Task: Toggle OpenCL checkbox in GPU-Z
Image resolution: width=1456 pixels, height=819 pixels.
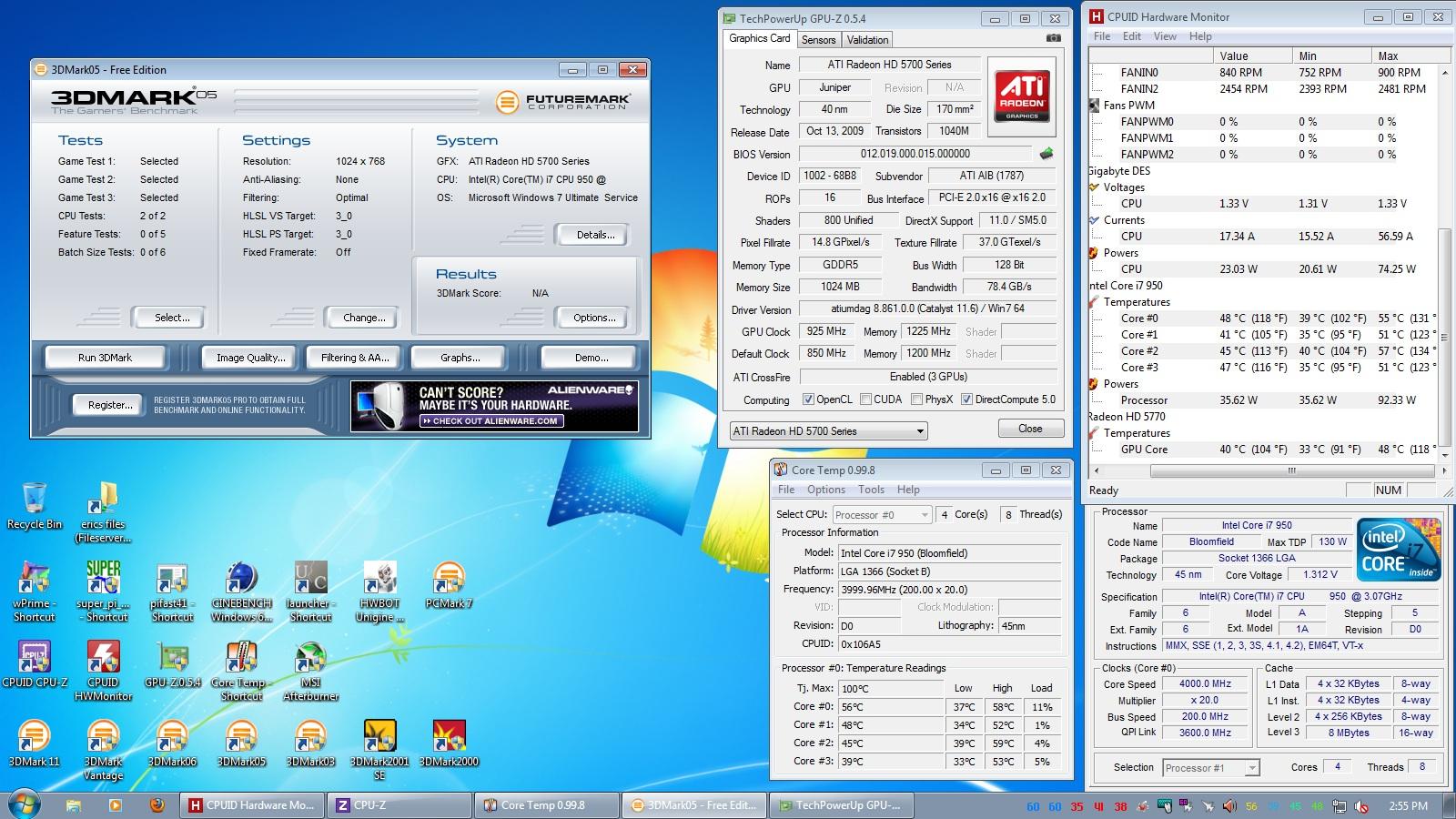Action: [808, 399]
